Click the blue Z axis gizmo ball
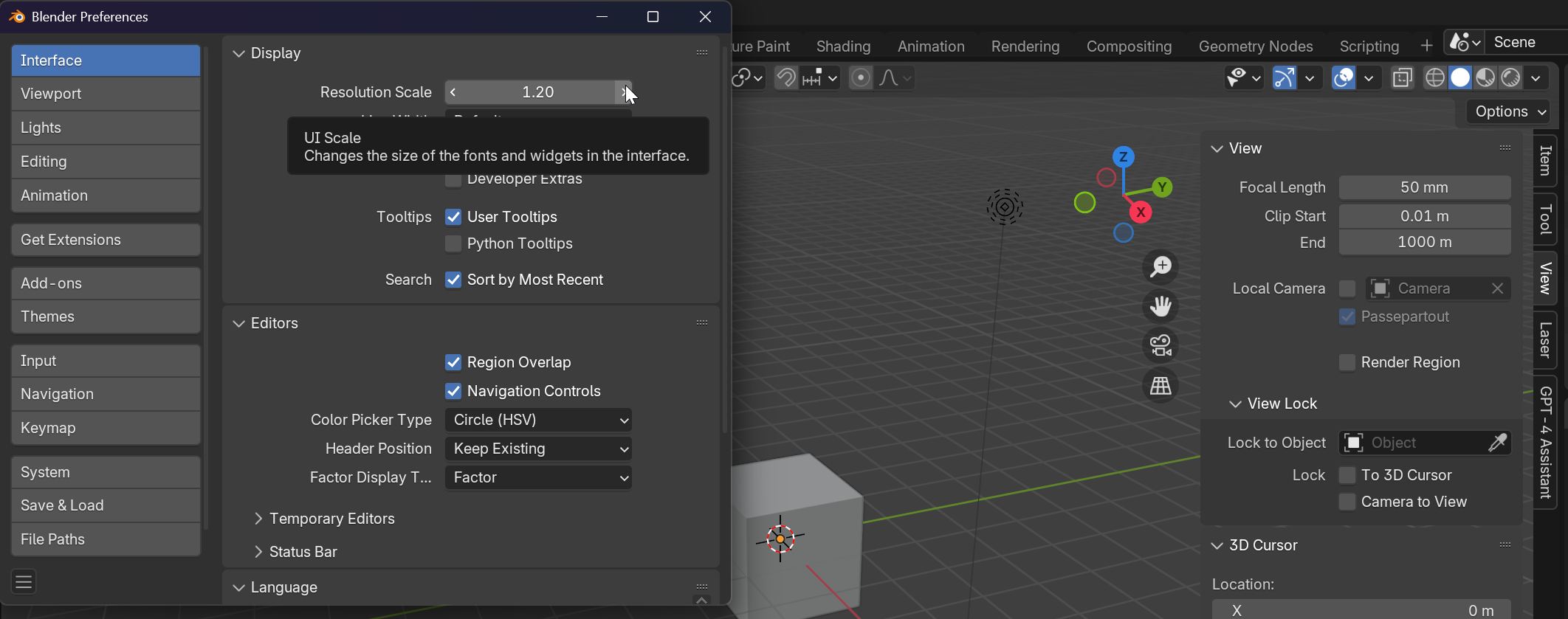1568x619 pixels. pyautogui.click(x=1124, y=156)
